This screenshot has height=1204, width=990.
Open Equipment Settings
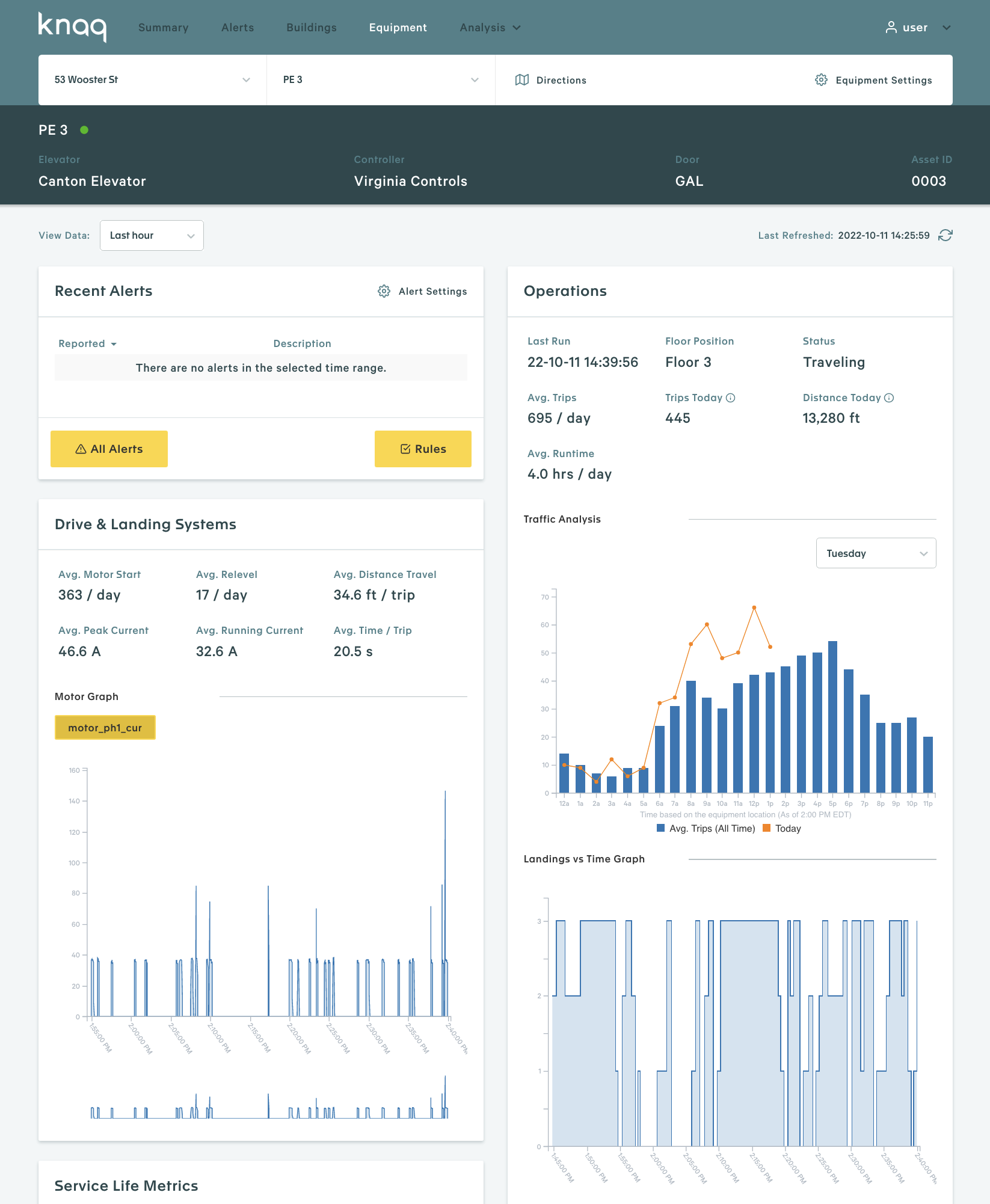coord(873,80)
